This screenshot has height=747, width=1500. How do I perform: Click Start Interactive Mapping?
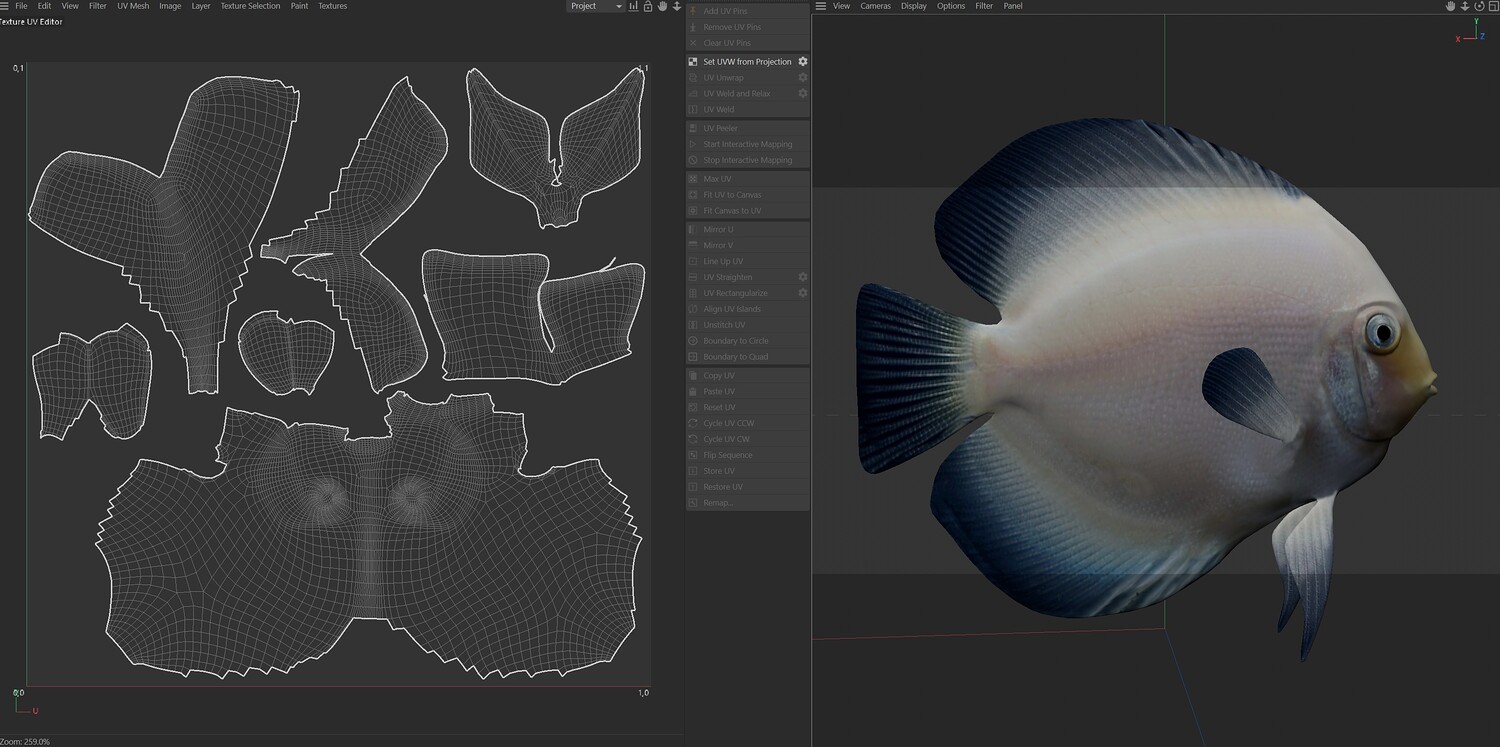click(x=748, y=144)
